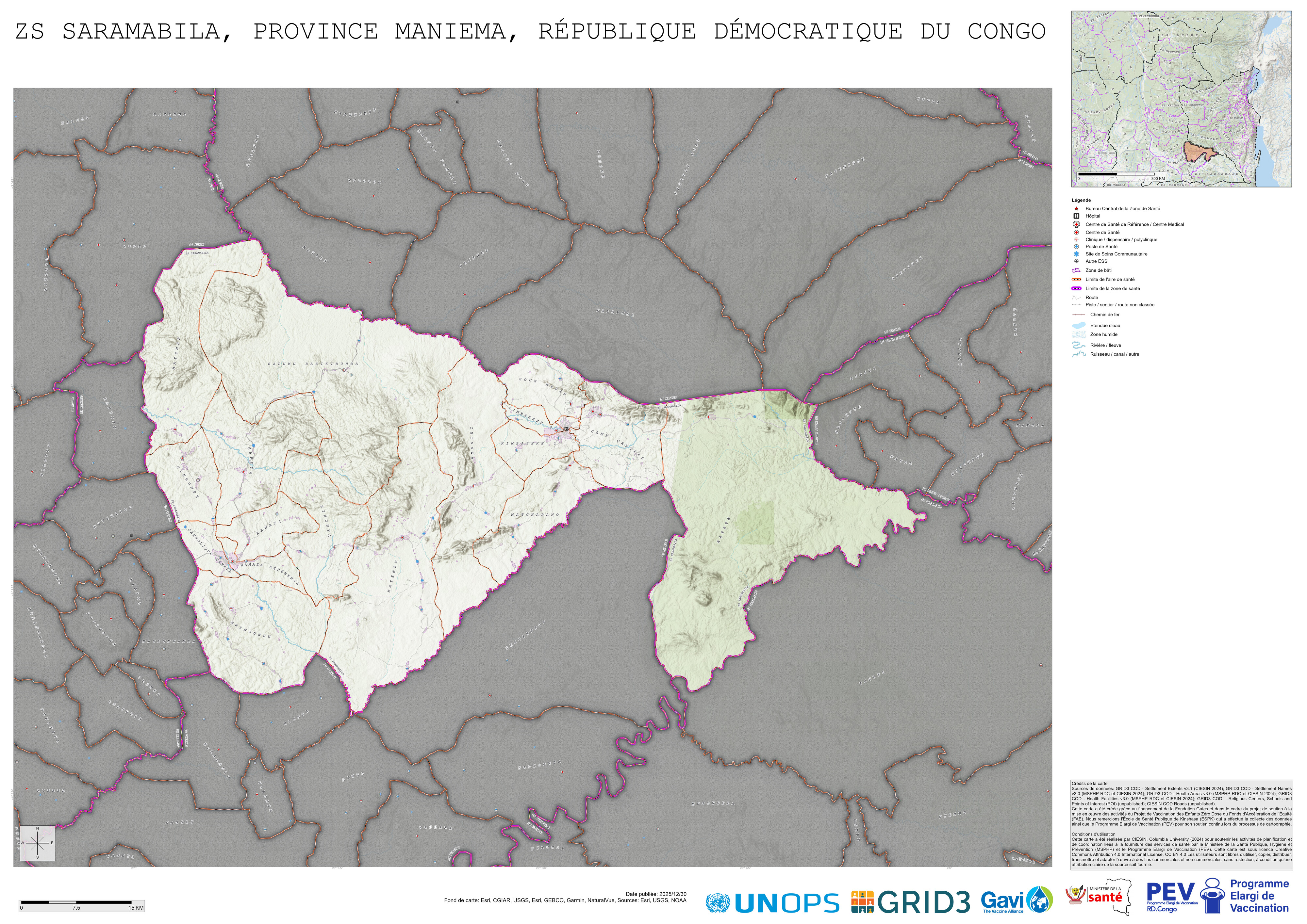Click the map title 'ZS SARAMABILA, PROVINCE MANIEMA'

pos(530,31)
